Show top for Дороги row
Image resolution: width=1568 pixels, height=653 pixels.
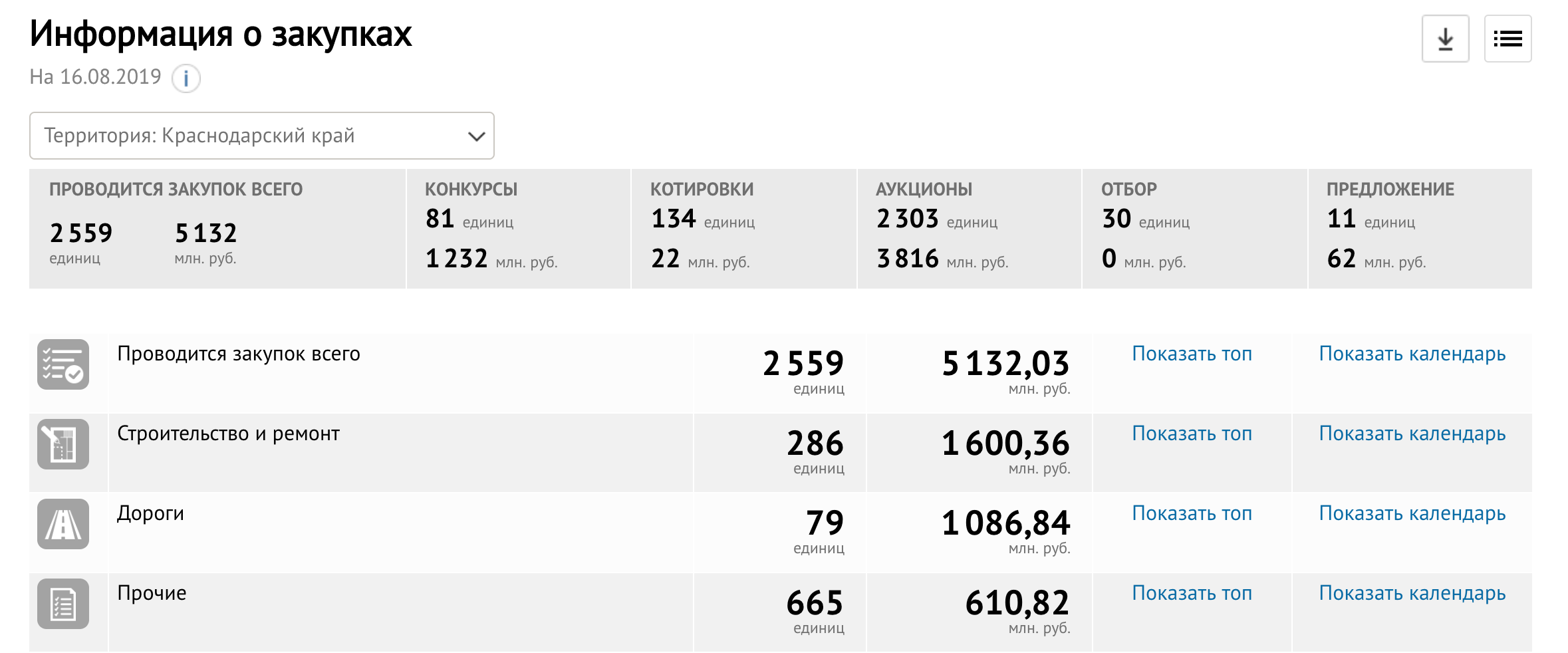[x=1192, y=513]
